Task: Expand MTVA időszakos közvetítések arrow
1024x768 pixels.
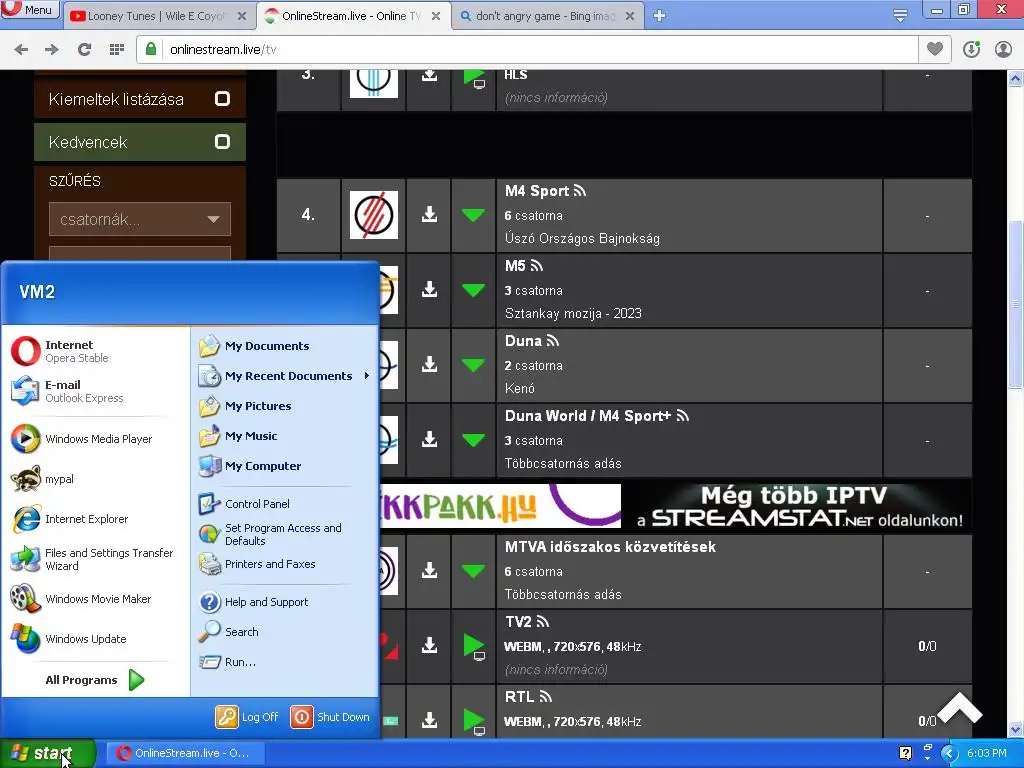Action: coord(473,571)
